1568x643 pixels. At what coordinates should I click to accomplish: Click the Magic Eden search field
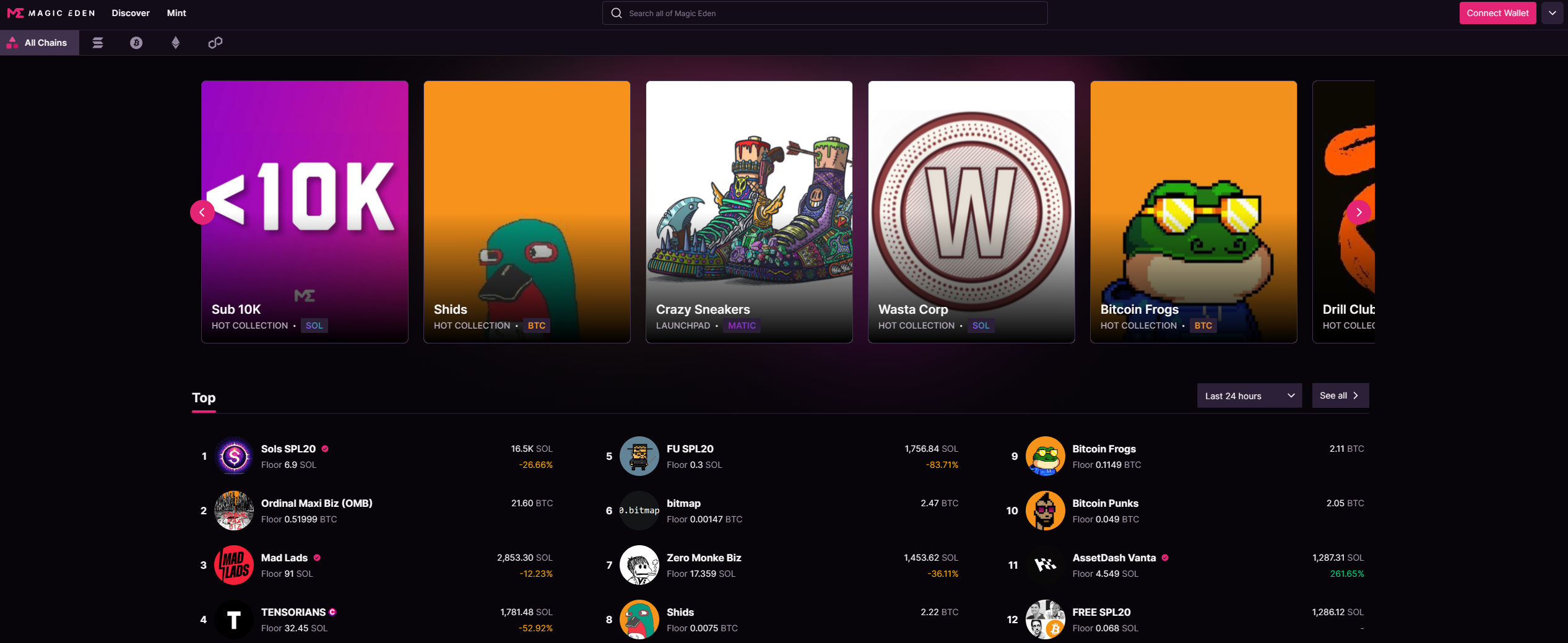(825, 13)
